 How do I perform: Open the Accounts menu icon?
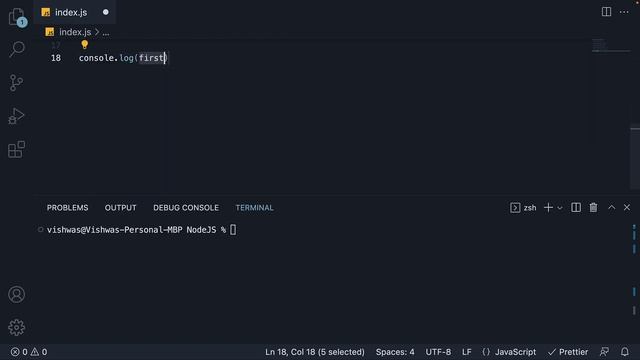tap(16, 294)
